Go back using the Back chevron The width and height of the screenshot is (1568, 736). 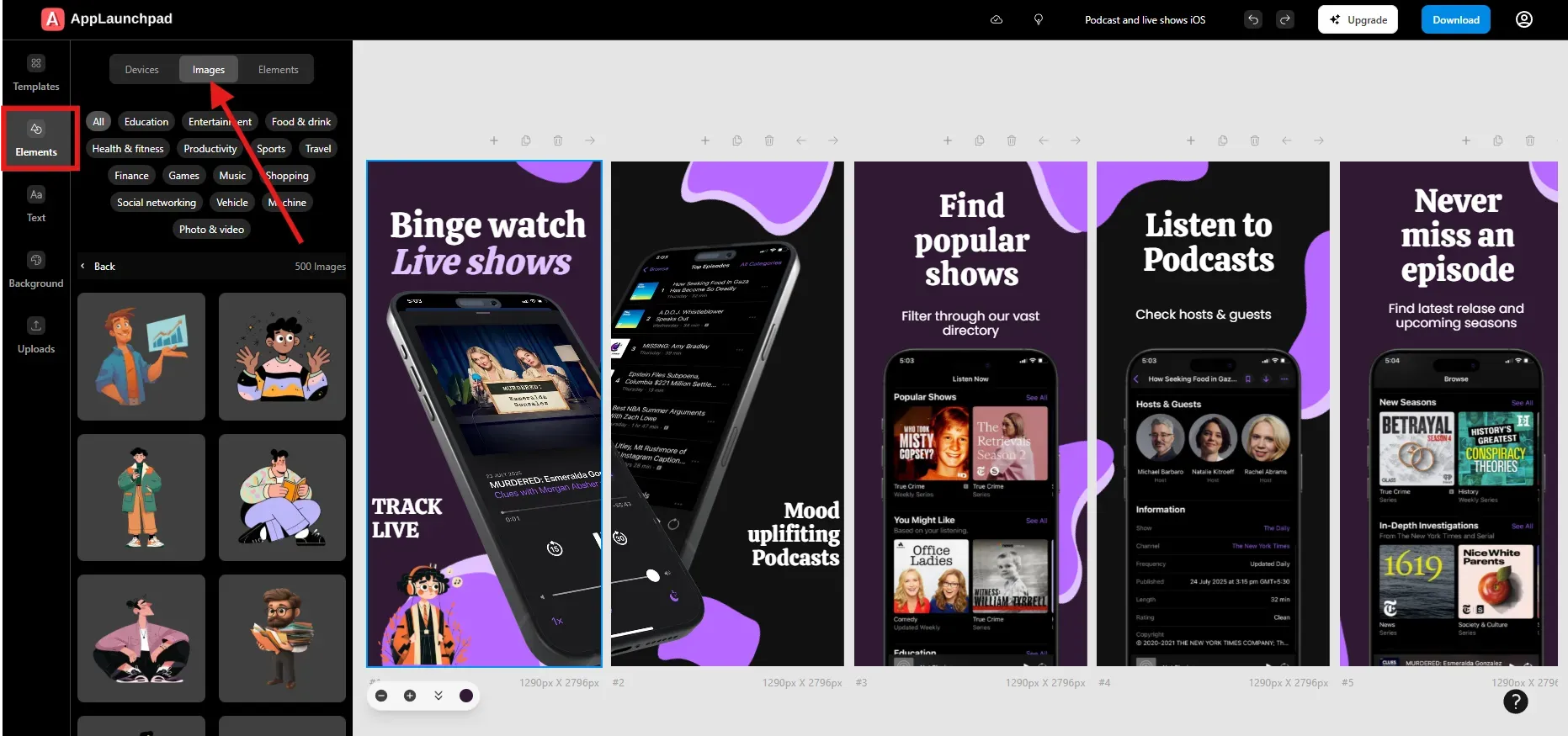pyautogui.click(x=83, y=267)
